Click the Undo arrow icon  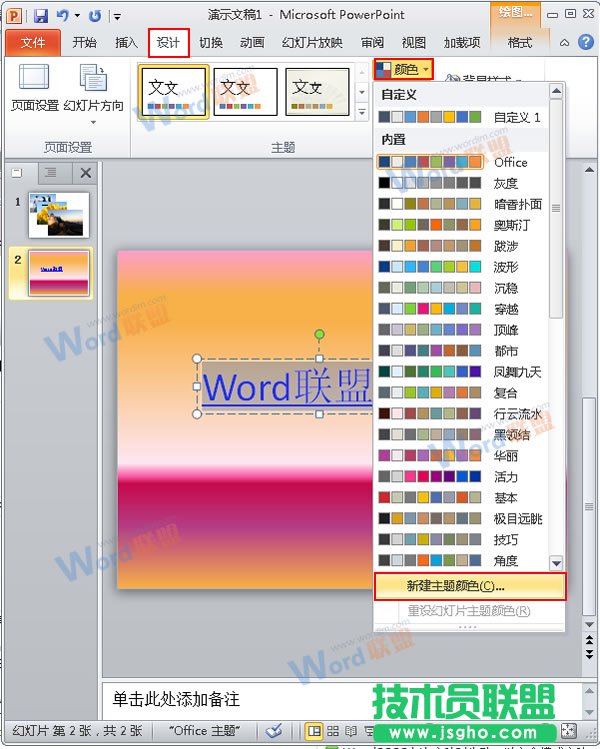[64, 16]
